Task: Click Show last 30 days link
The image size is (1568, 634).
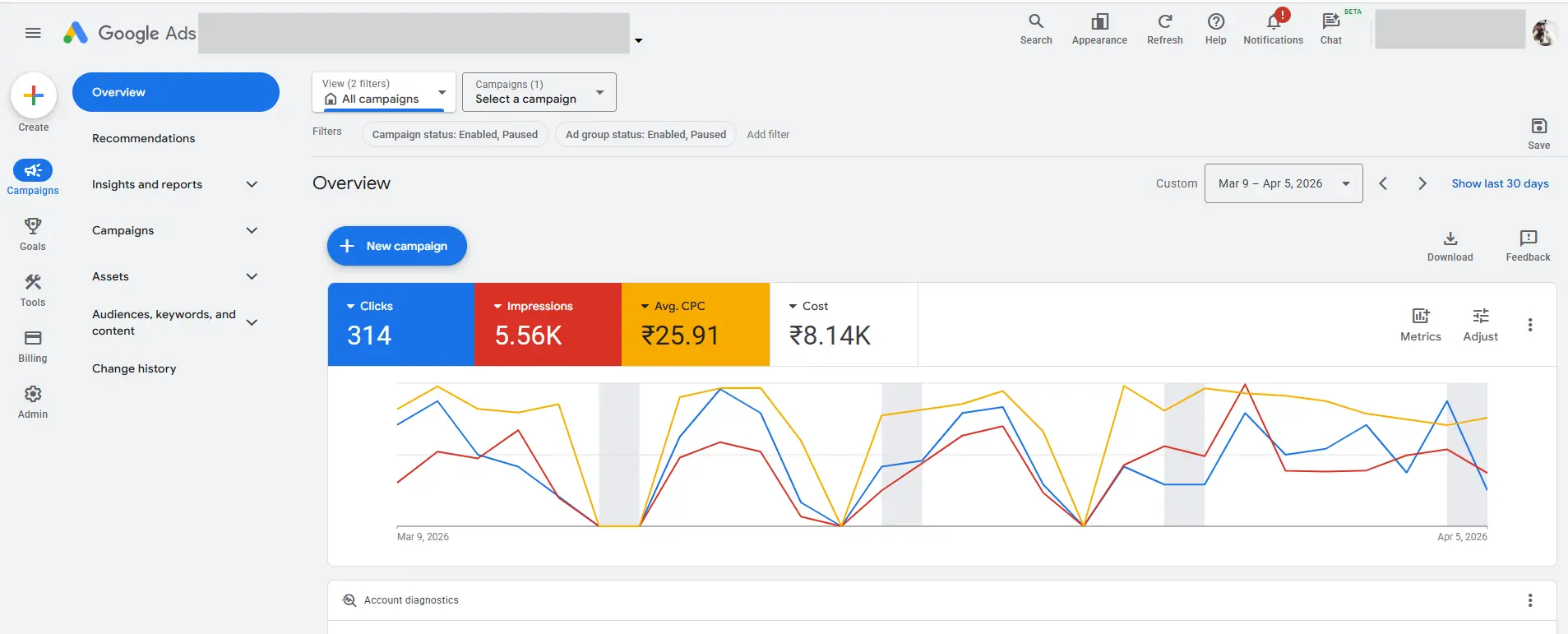Action: (x=1500, y=183)
